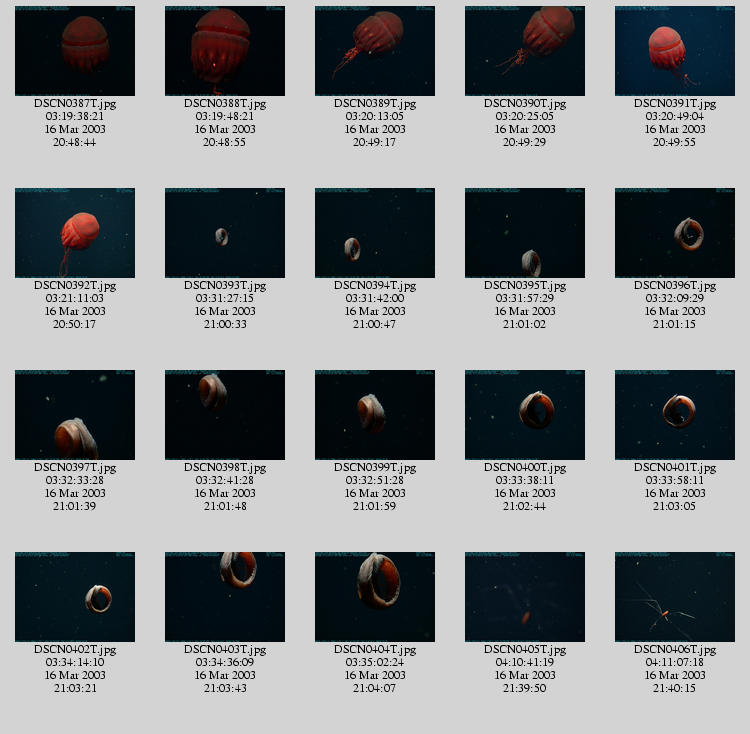This screenshot has width=750, height=734.
Task: Select the DSCN0389T.jpg thumbnail image
Action: pos(375,51)
